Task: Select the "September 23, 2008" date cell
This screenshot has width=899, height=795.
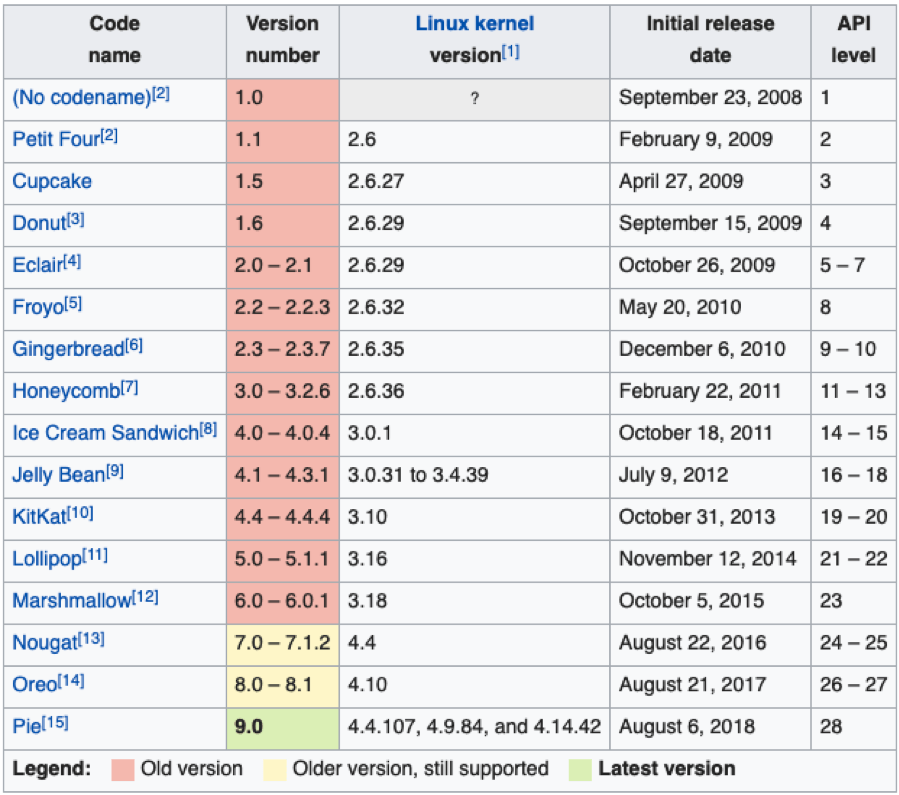Action: point(710,99)
